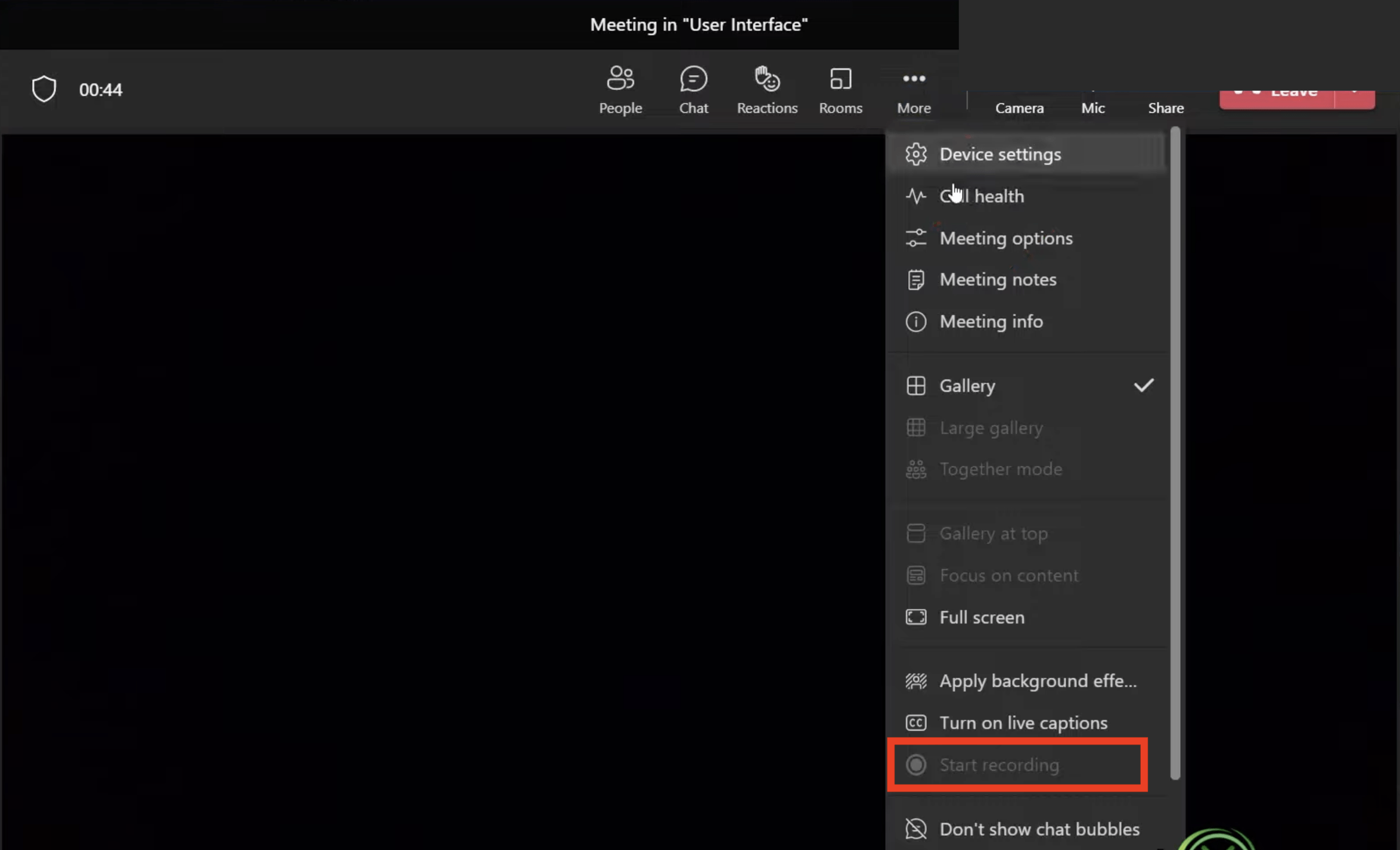Switch to Large gallery view
The image size is (1400, 850).
pyautogui.click(x=1026, y=427)
